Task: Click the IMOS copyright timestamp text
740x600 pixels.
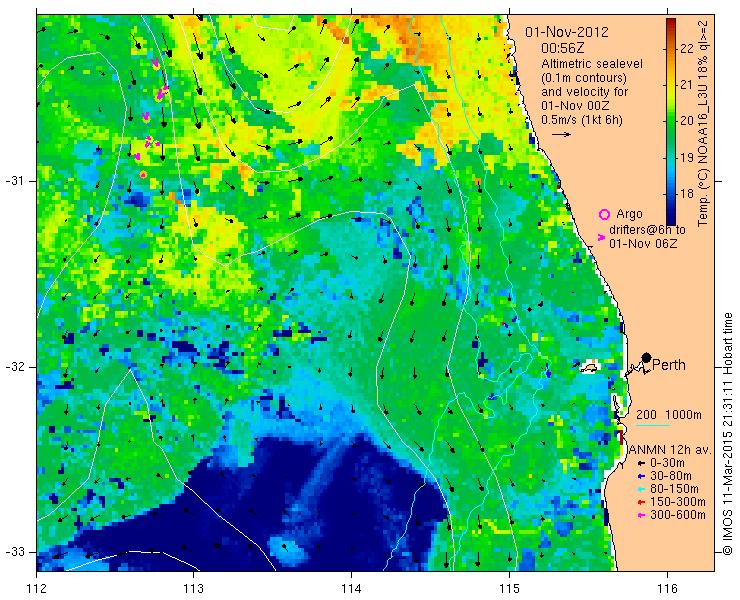Action: coord(727,434)
